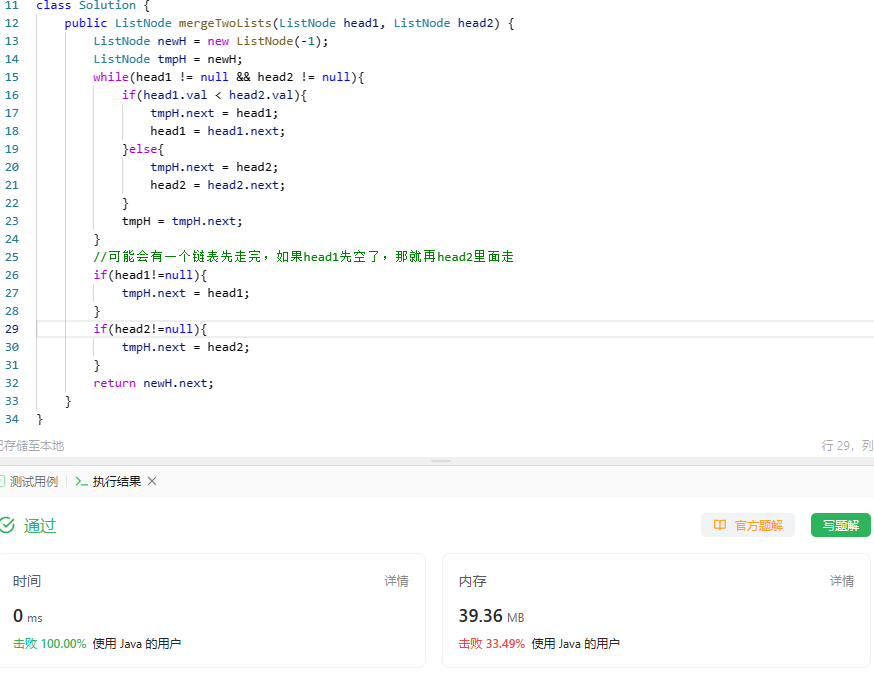Click the test case icon beside 测试用例
Image resolution: width=874 pixels, height=678 pixels.
2,481
